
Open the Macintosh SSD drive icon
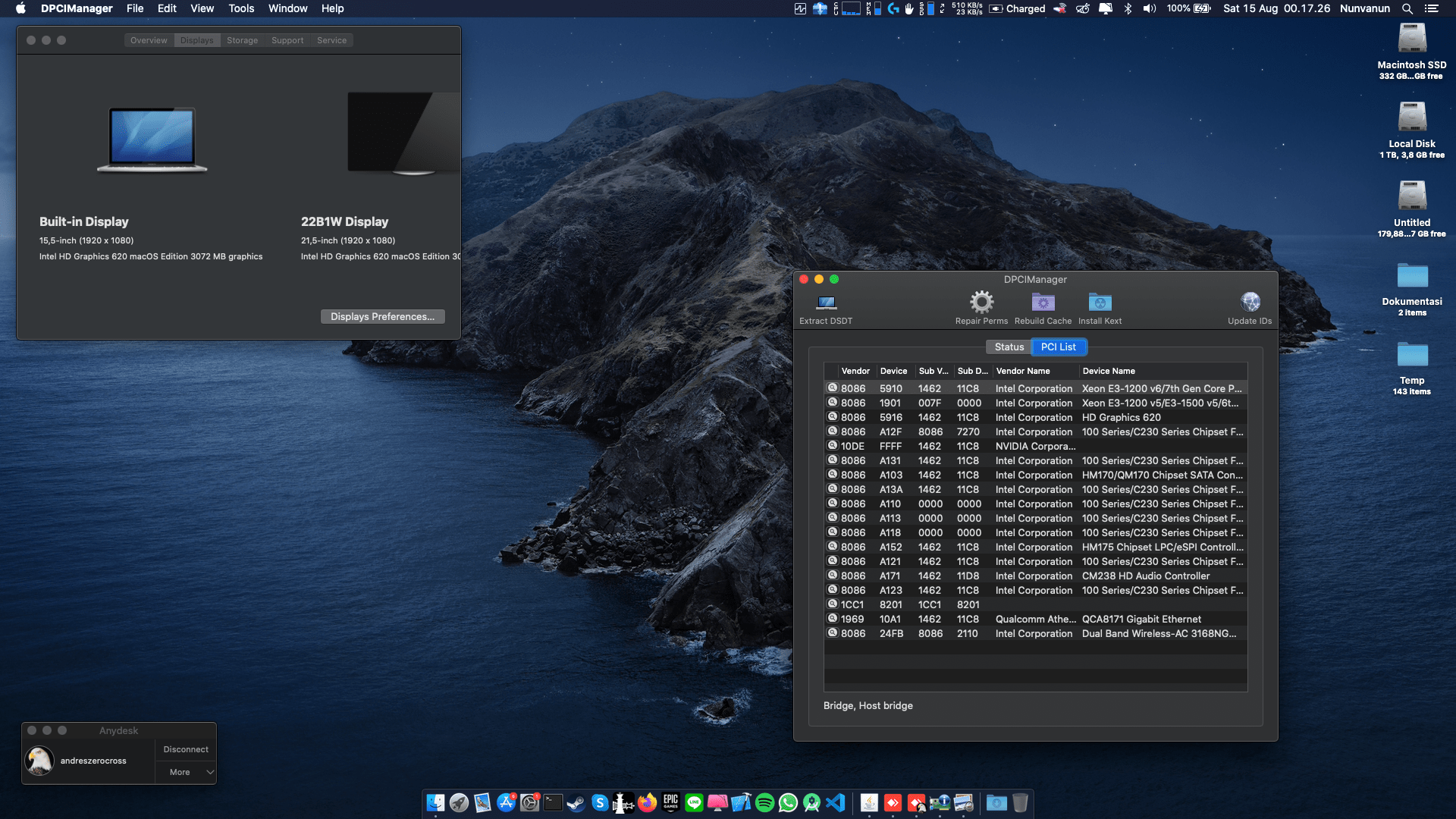(x=1411, y=39)
